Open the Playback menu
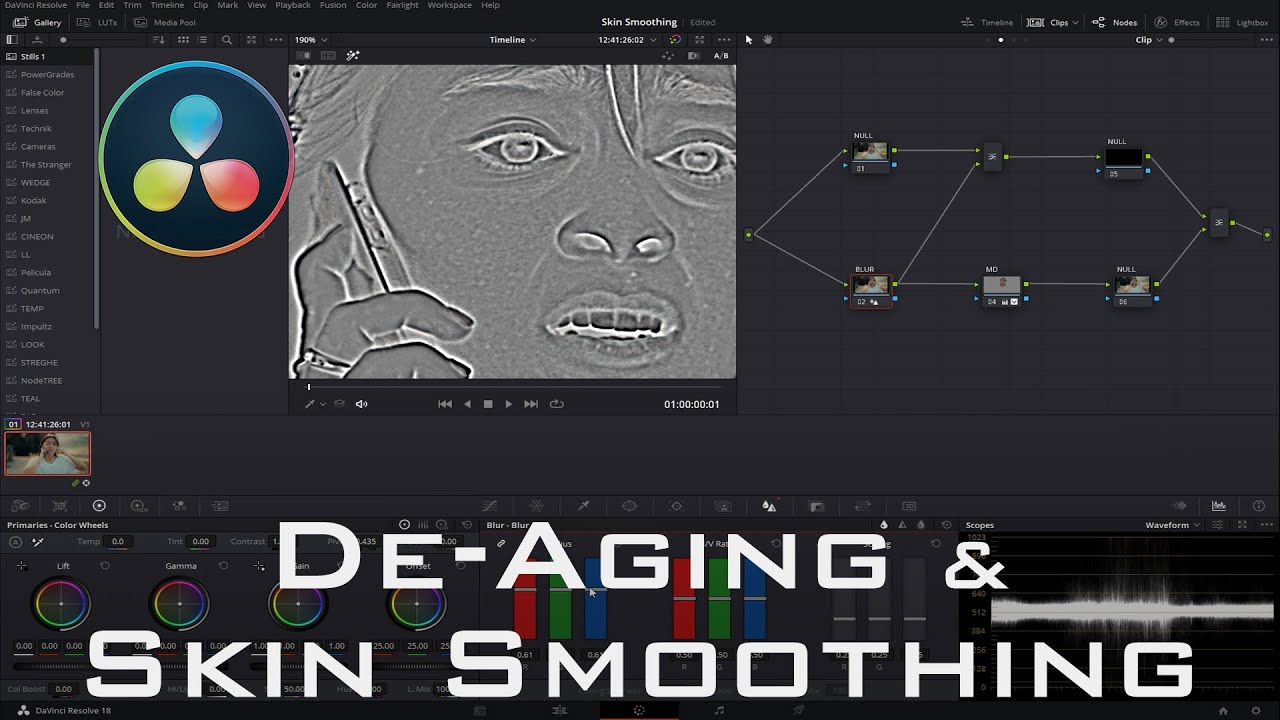This screenshot has width=1280, height=720. tap(293, 5)
